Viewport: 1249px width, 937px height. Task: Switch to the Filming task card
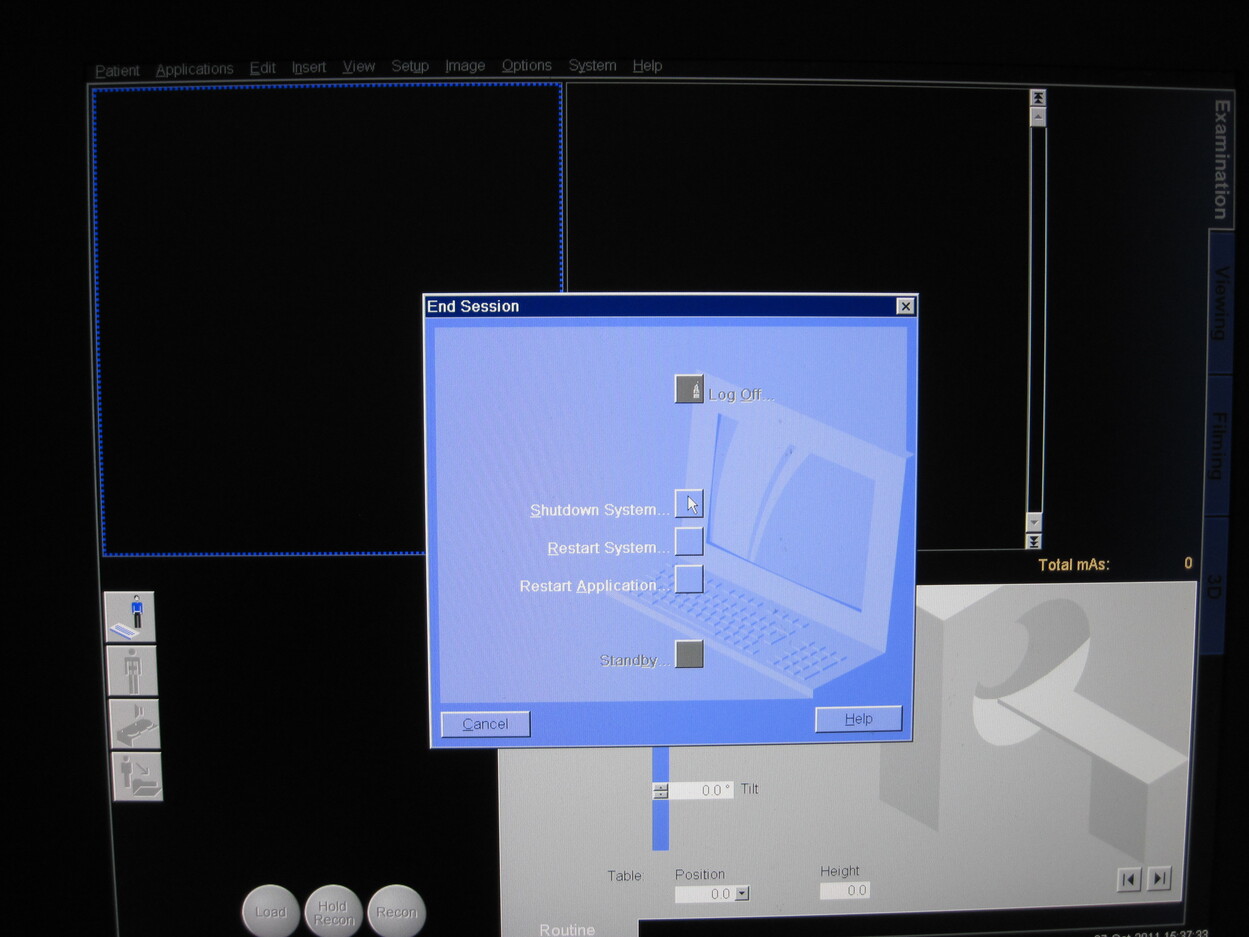click(x=1219, y=445)
